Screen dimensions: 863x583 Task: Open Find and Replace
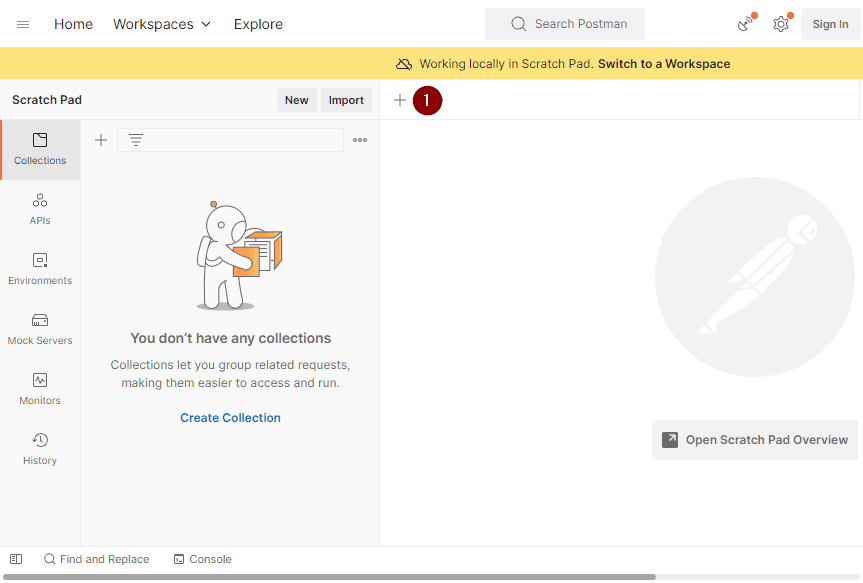click(96, 559)
